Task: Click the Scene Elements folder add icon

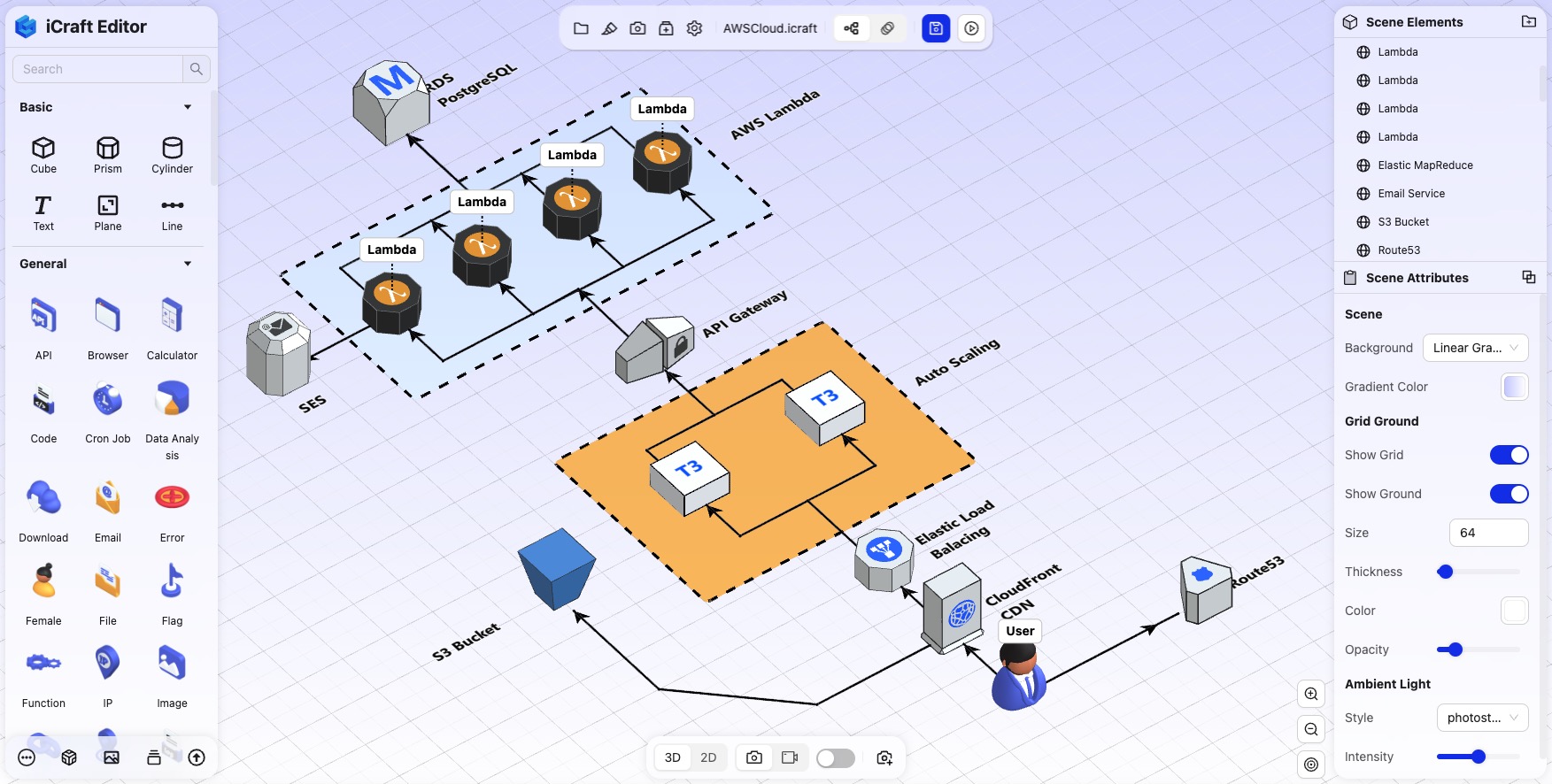Action: 1529,21
